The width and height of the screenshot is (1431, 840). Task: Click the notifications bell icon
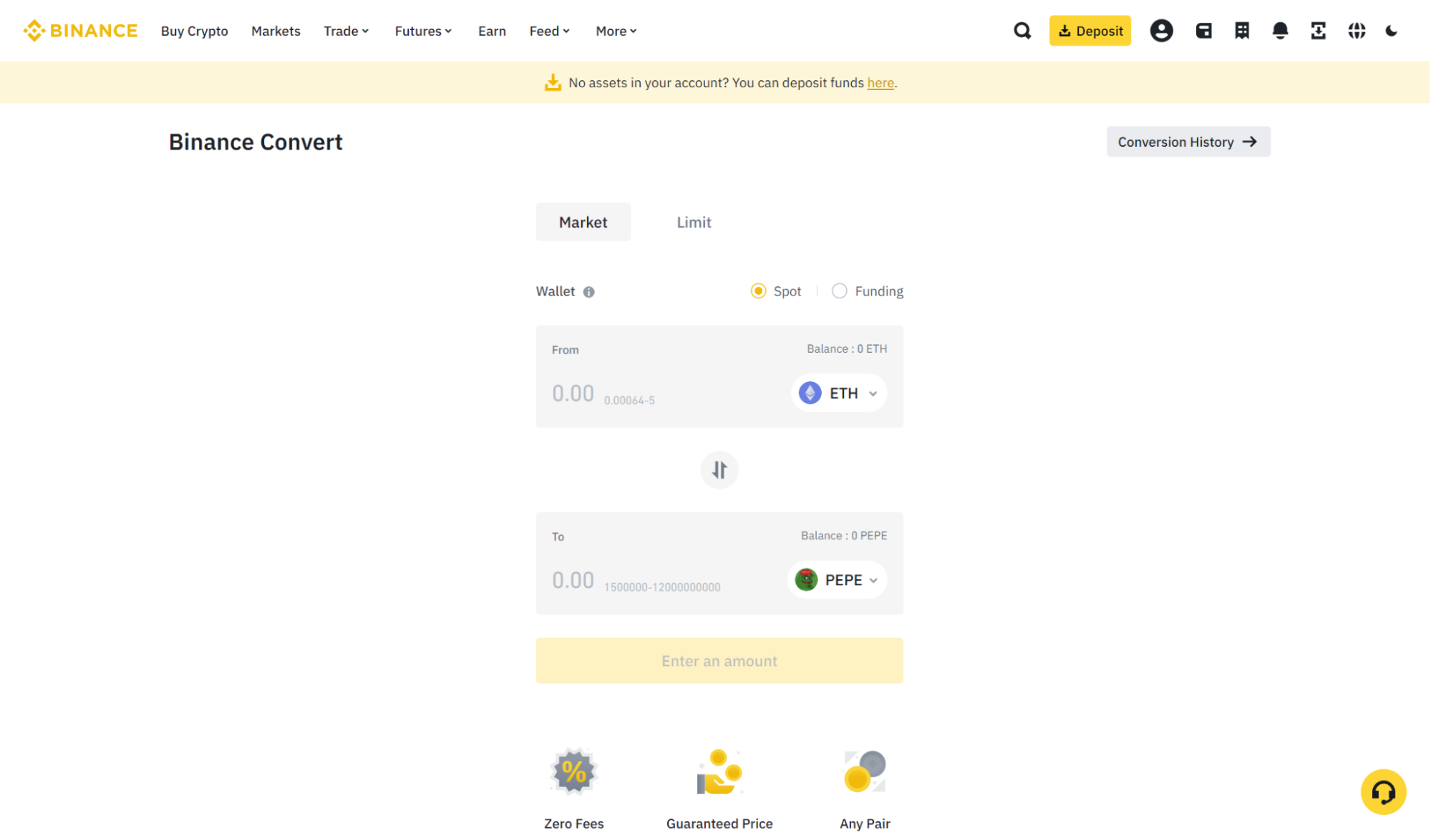click(x=1280, y=31)
